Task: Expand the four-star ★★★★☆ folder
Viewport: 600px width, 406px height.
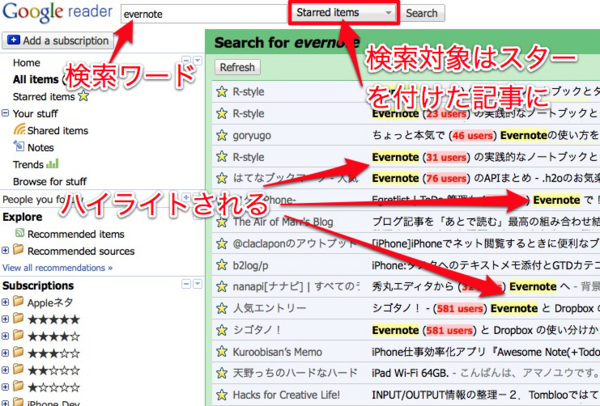Action: point(5,336)
